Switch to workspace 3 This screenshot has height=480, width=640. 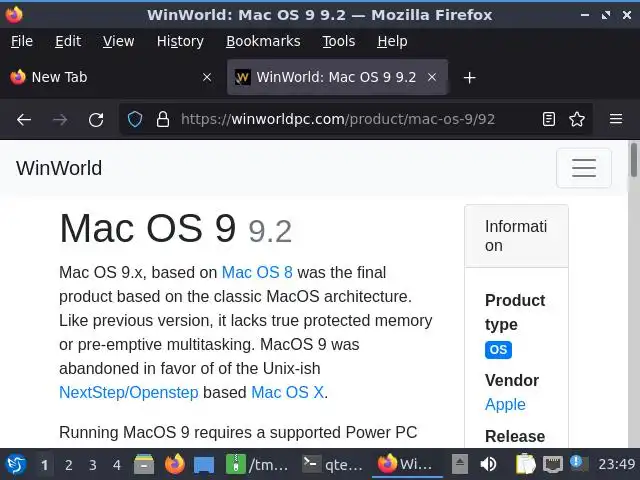coord(93,464)
